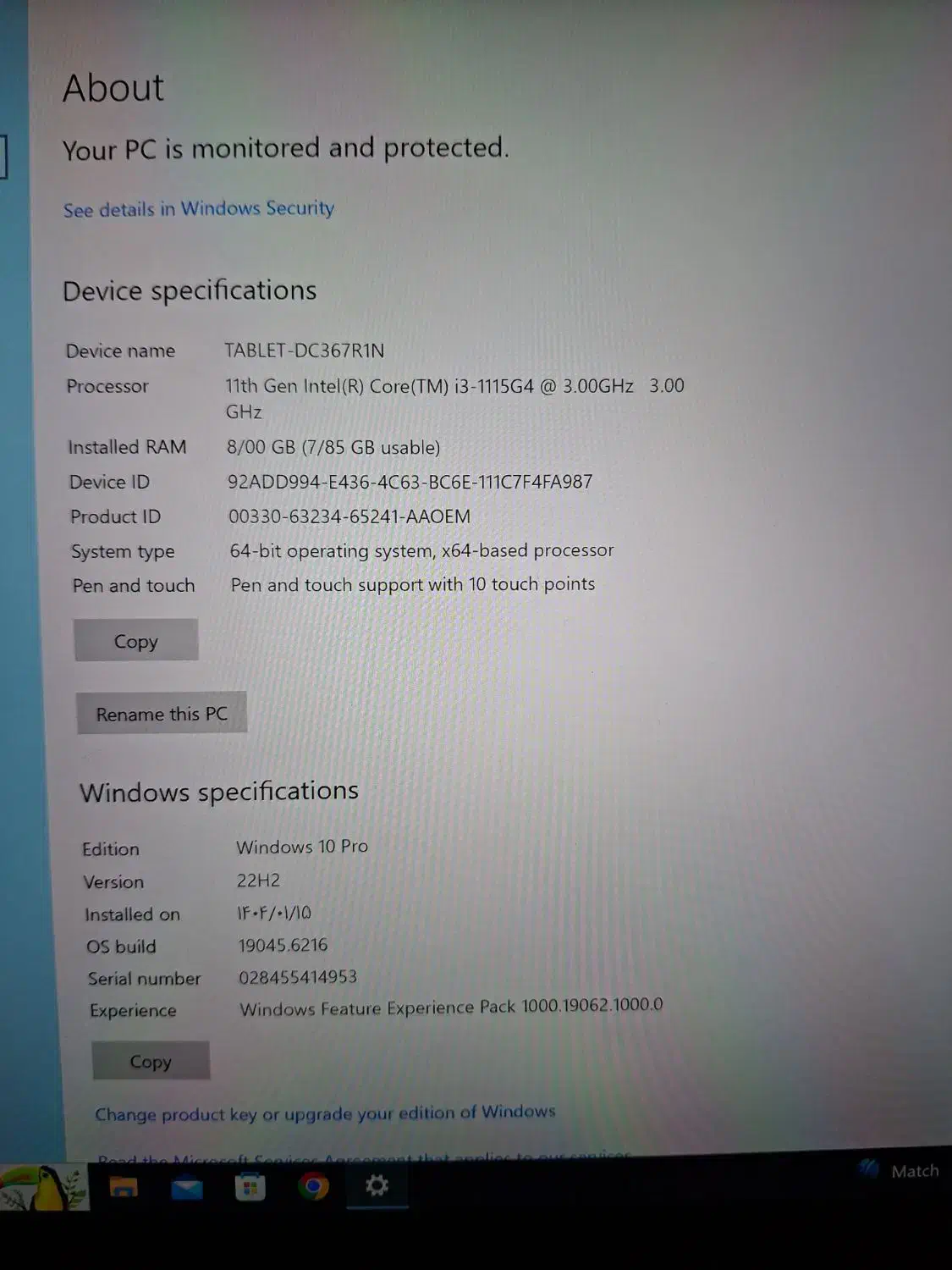Select device name TABLET-DC367R1N
The height and width of the screenshot is (1270, 952).
305,351
